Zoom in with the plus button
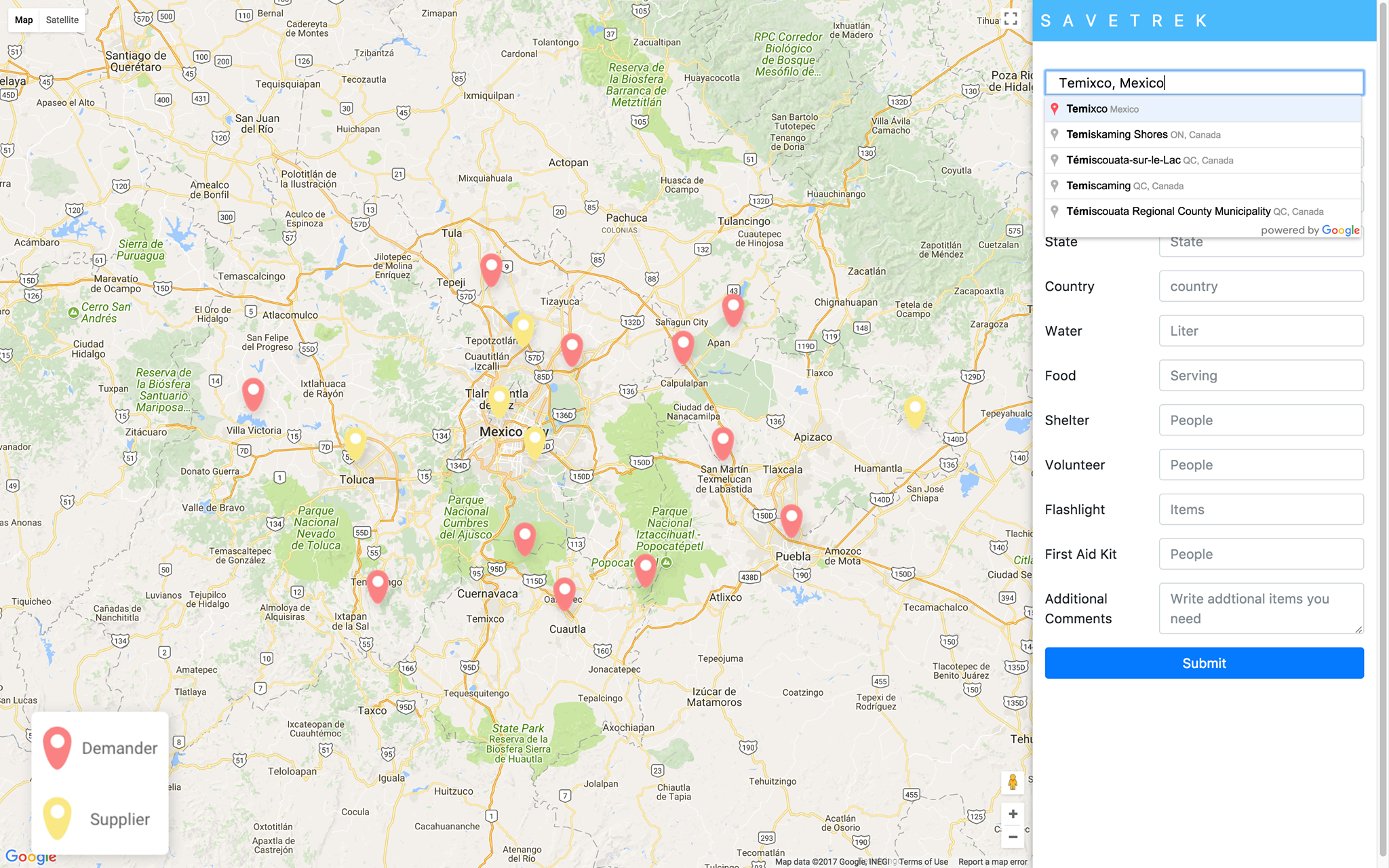The width and height of the screenshot is (1389, 868). pos(1012,814)
